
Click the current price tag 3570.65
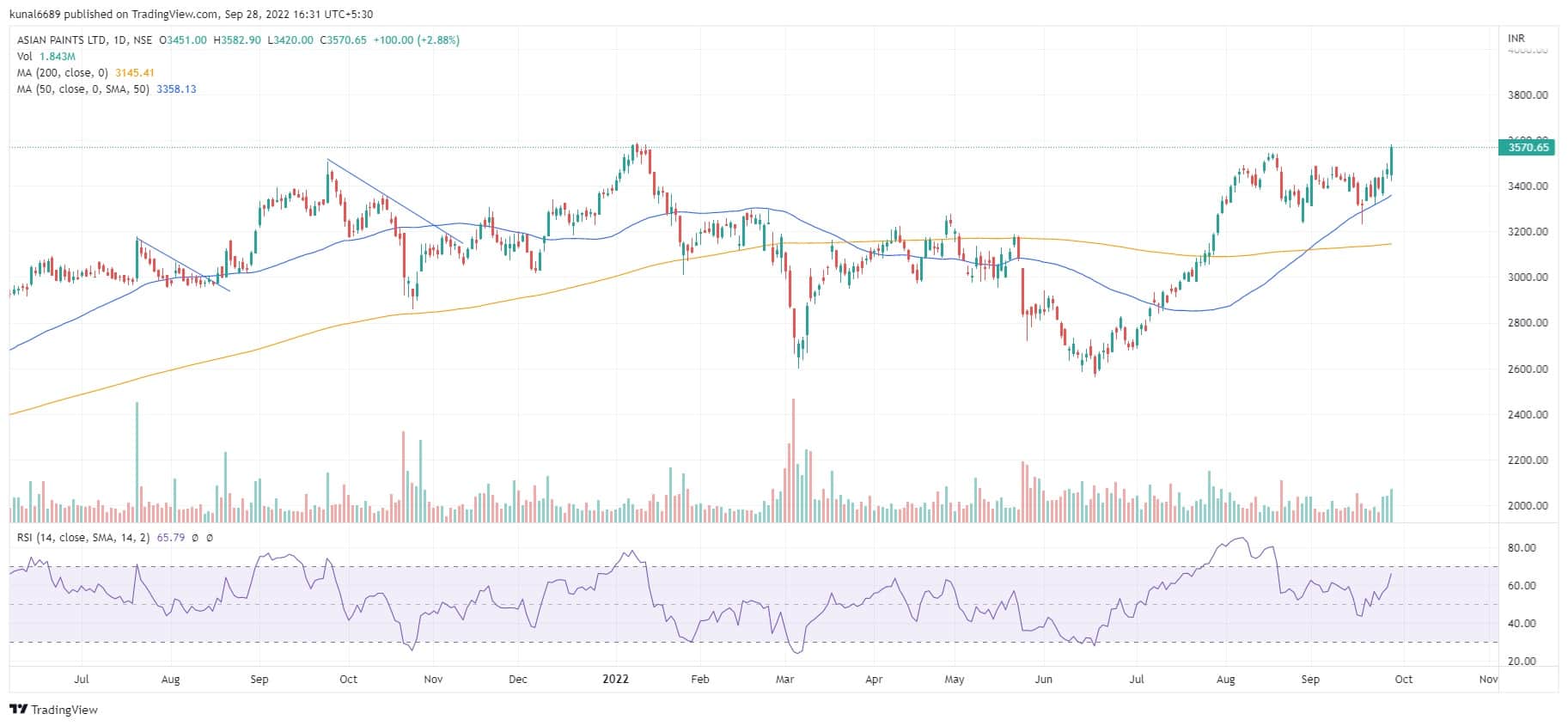pos(1528,148)
